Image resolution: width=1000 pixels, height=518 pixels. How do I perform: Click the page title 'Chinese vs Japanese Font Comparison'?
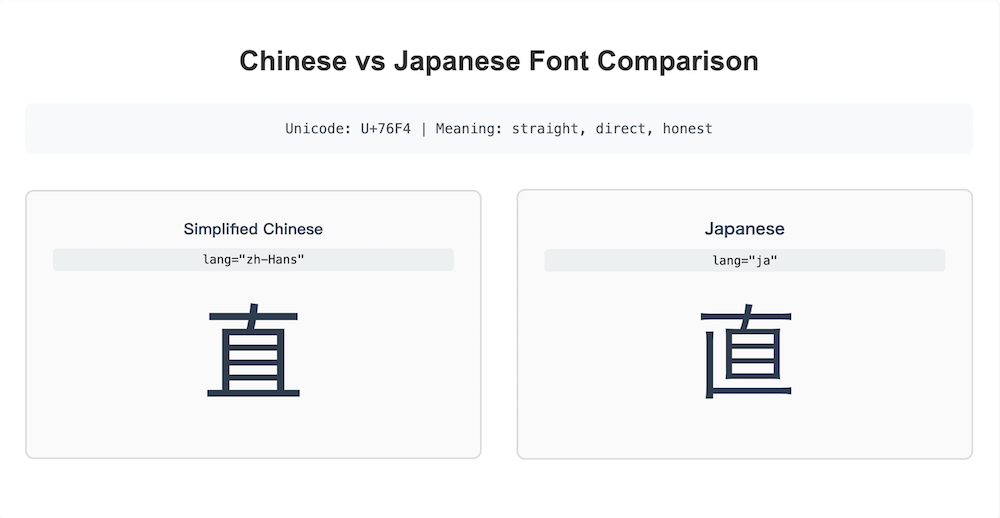[x=499, y=61]
